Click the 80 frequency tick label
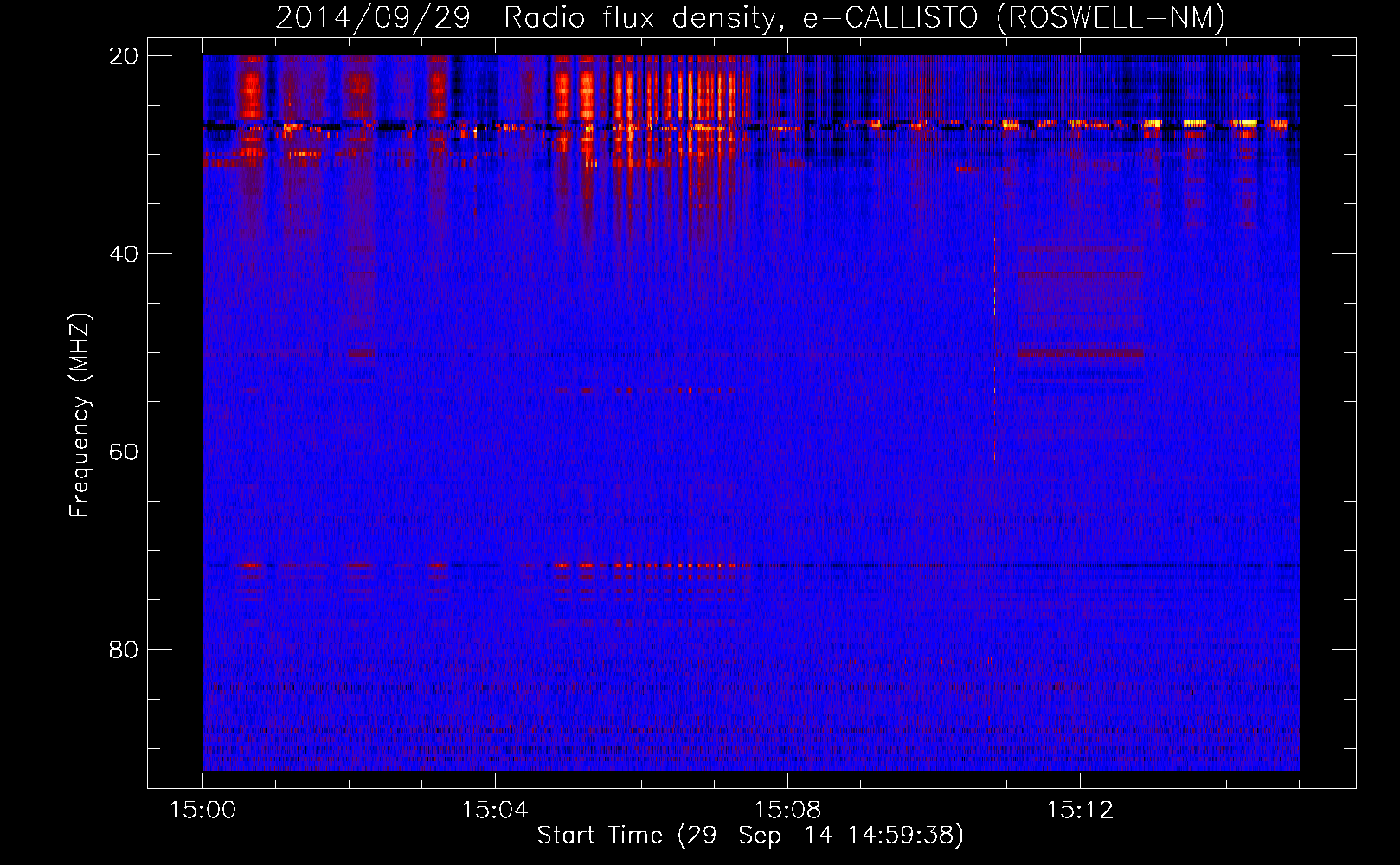This screenshot has height=865, width=1400. [x=124, y=650]
